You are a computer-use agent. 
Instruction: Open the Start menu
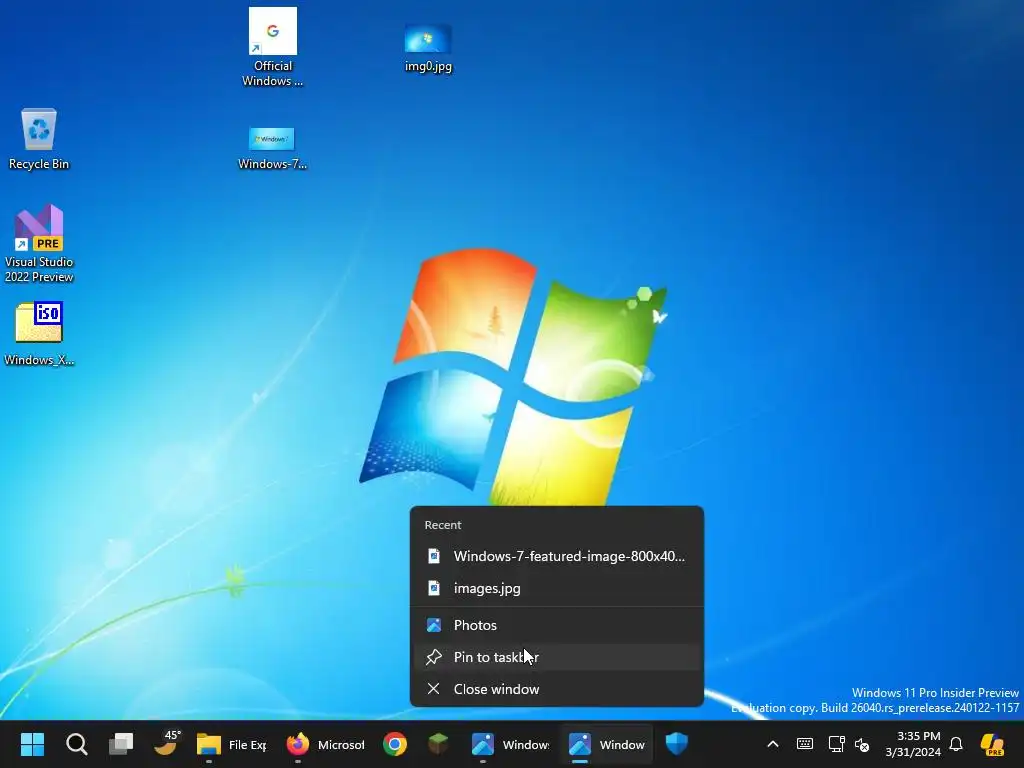pyautogui.click(x=32, y=744)
